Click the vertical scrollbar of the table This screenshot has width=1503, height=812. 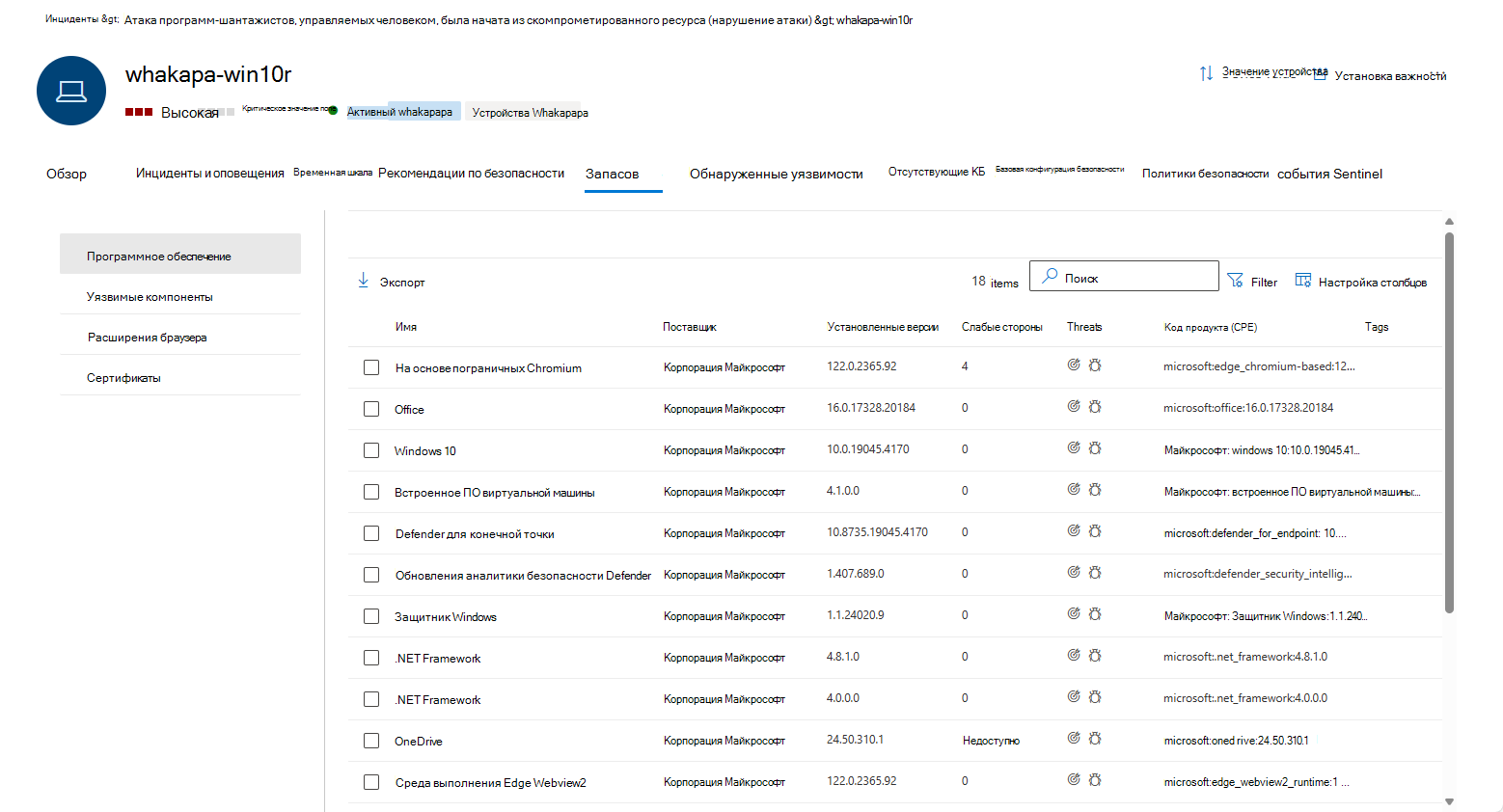pyautogui.click(x=1449, y=422)
